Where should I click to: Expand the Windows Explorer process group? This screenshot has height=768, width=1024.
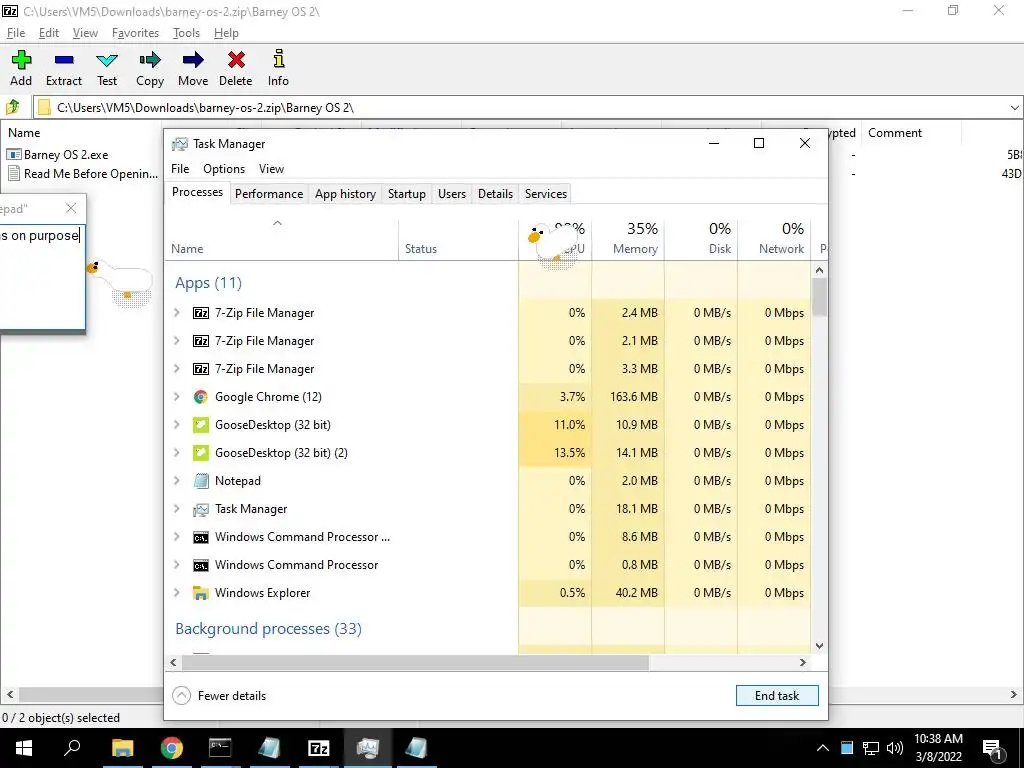176,593
